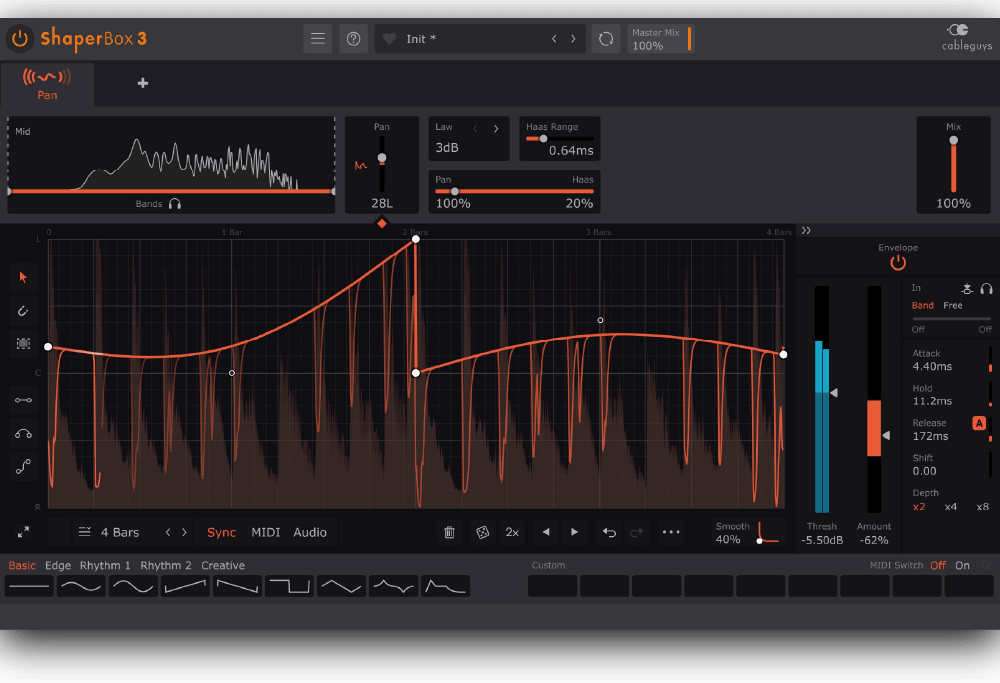1000x683 pixels.
Task: Click the sidechain input icon
Action: click(967, 289)
